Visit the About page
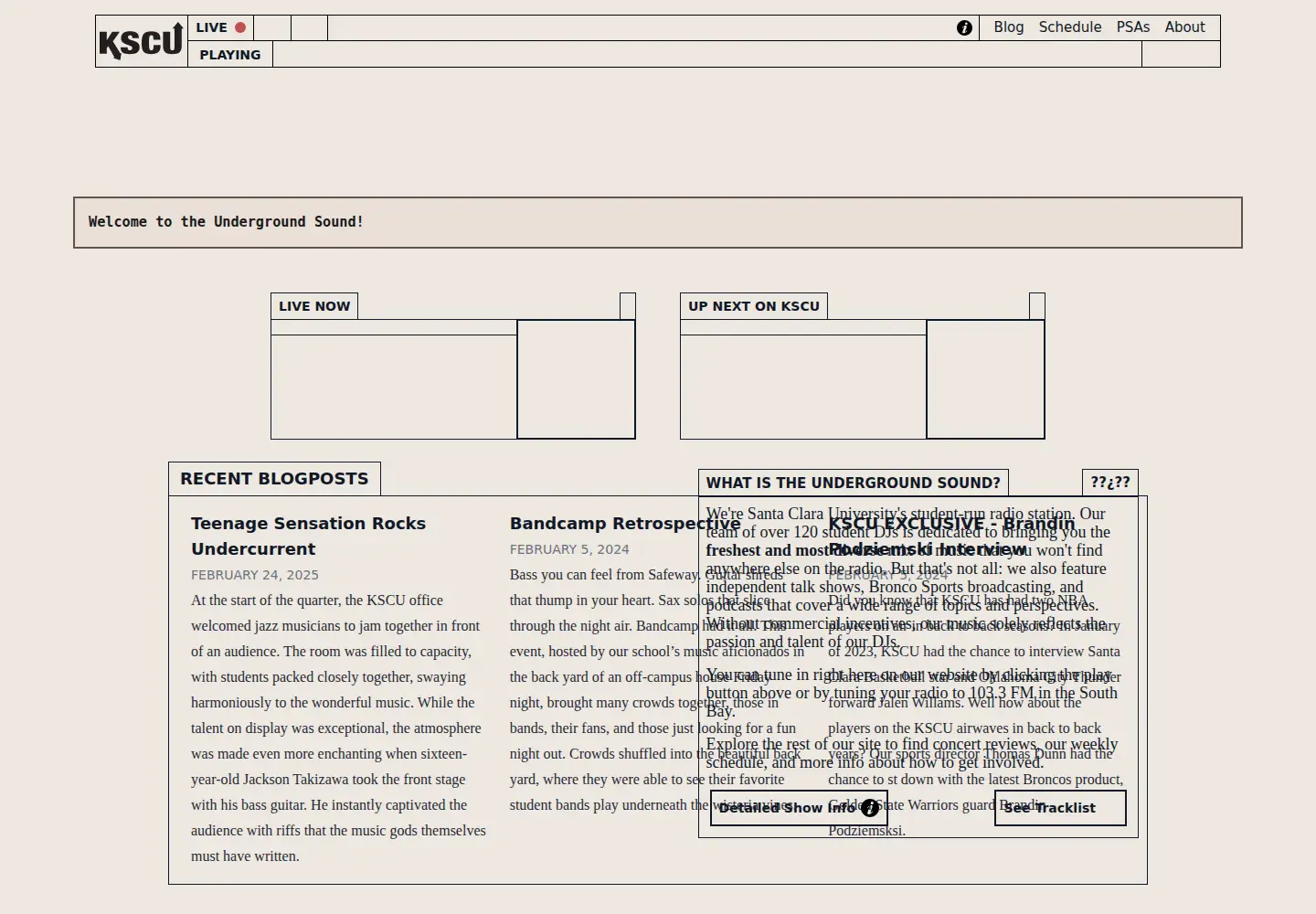This screenshot has height=914, width=1316. 1185,27
